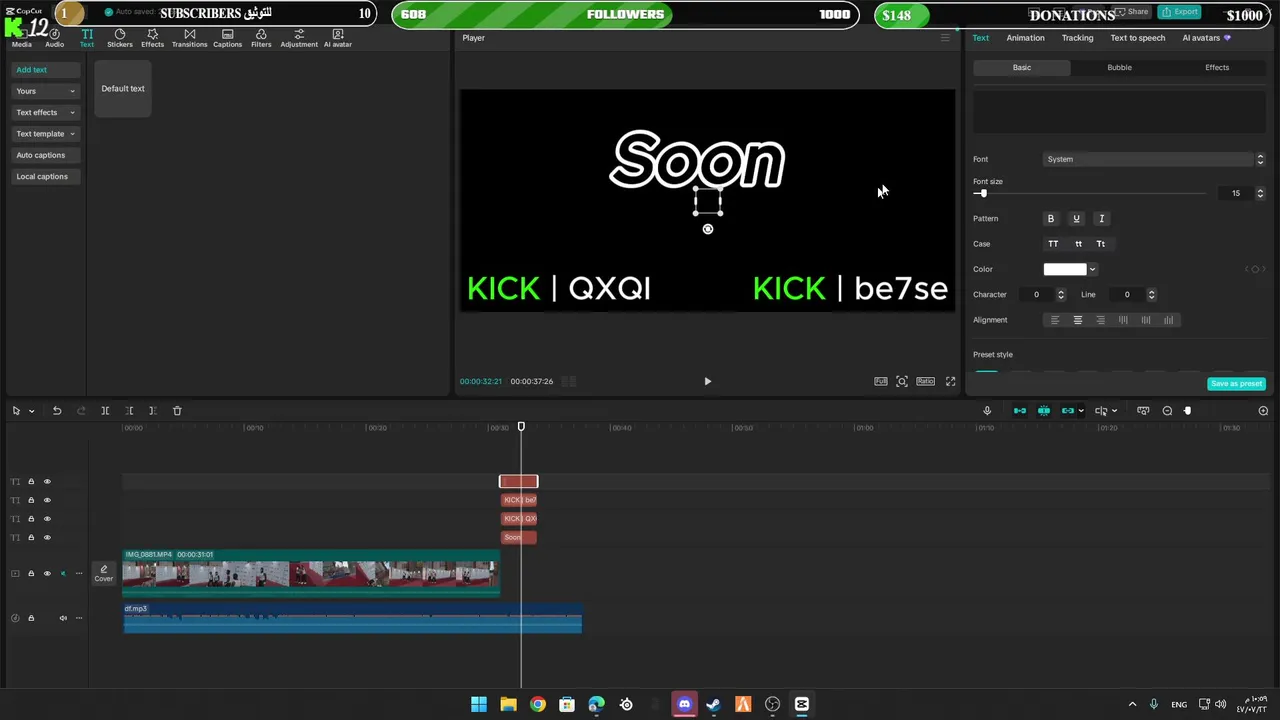Switch to the Bubble sub-tab
Image resolution: width=1280 pixels, height=720 pixels.
(1119, 67)
